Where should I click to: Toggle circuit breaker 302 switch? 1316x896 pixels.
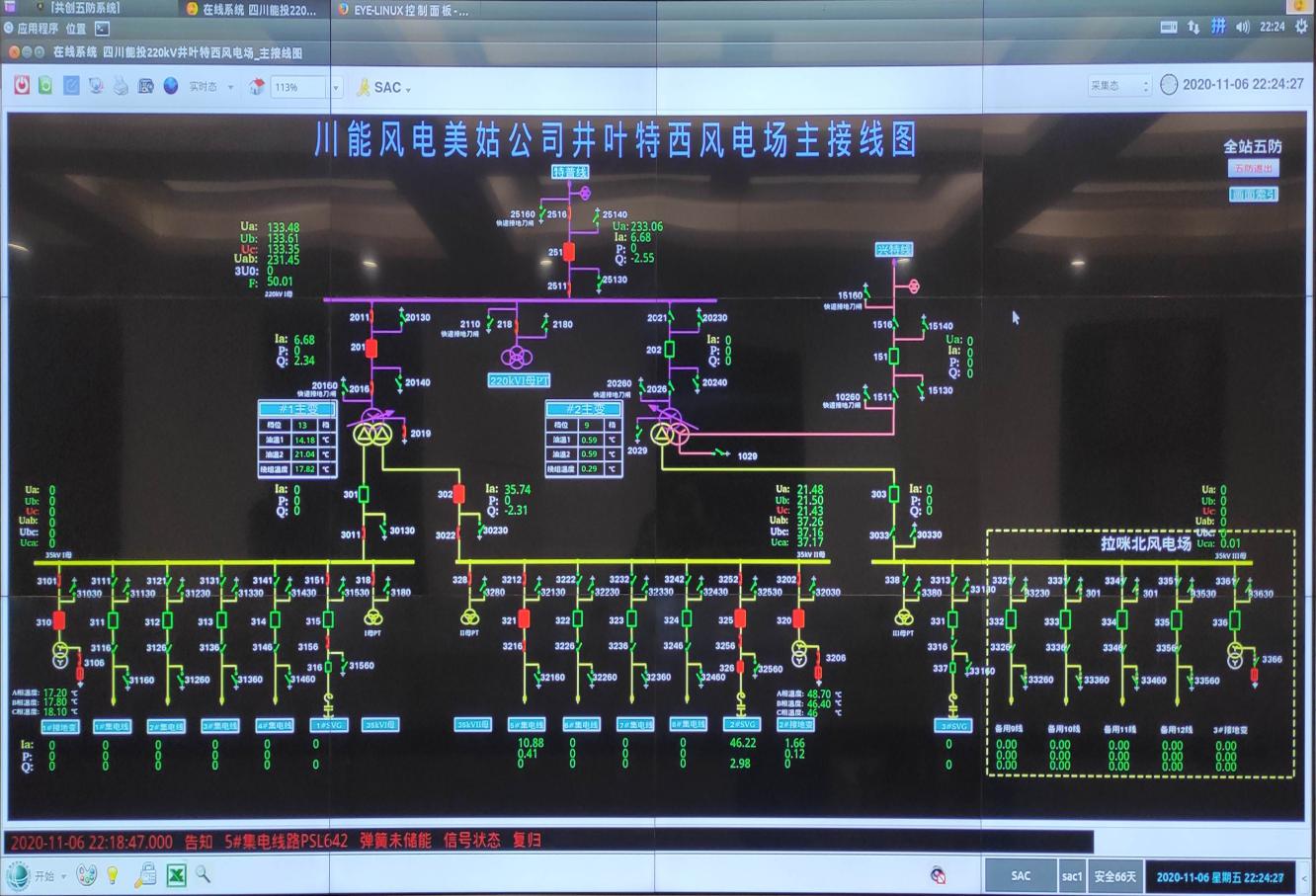point(458,494)
